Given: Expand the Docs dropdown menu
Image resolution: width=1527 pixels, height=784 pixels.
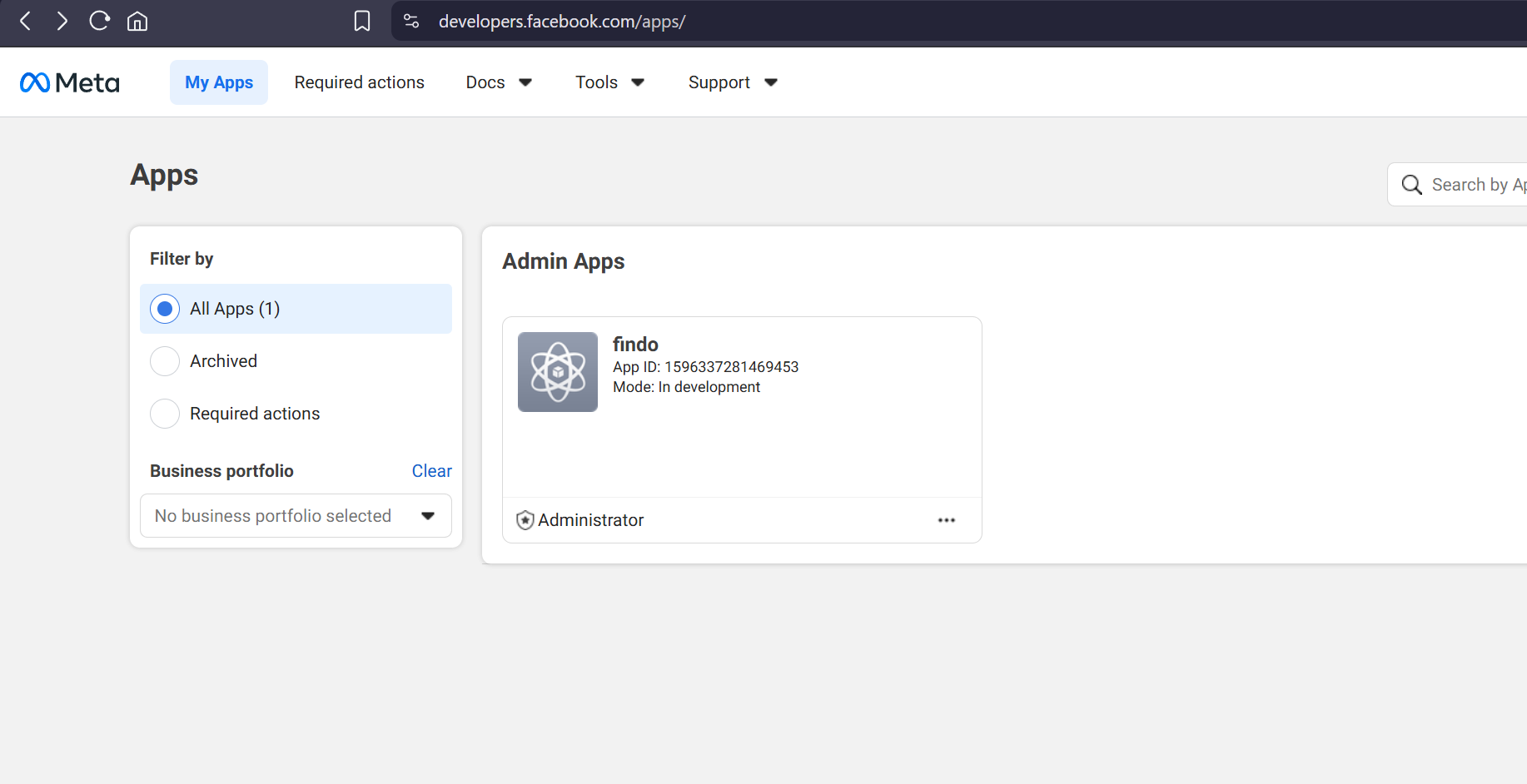Looking at the screenshot, I should [x=499, y=82].
